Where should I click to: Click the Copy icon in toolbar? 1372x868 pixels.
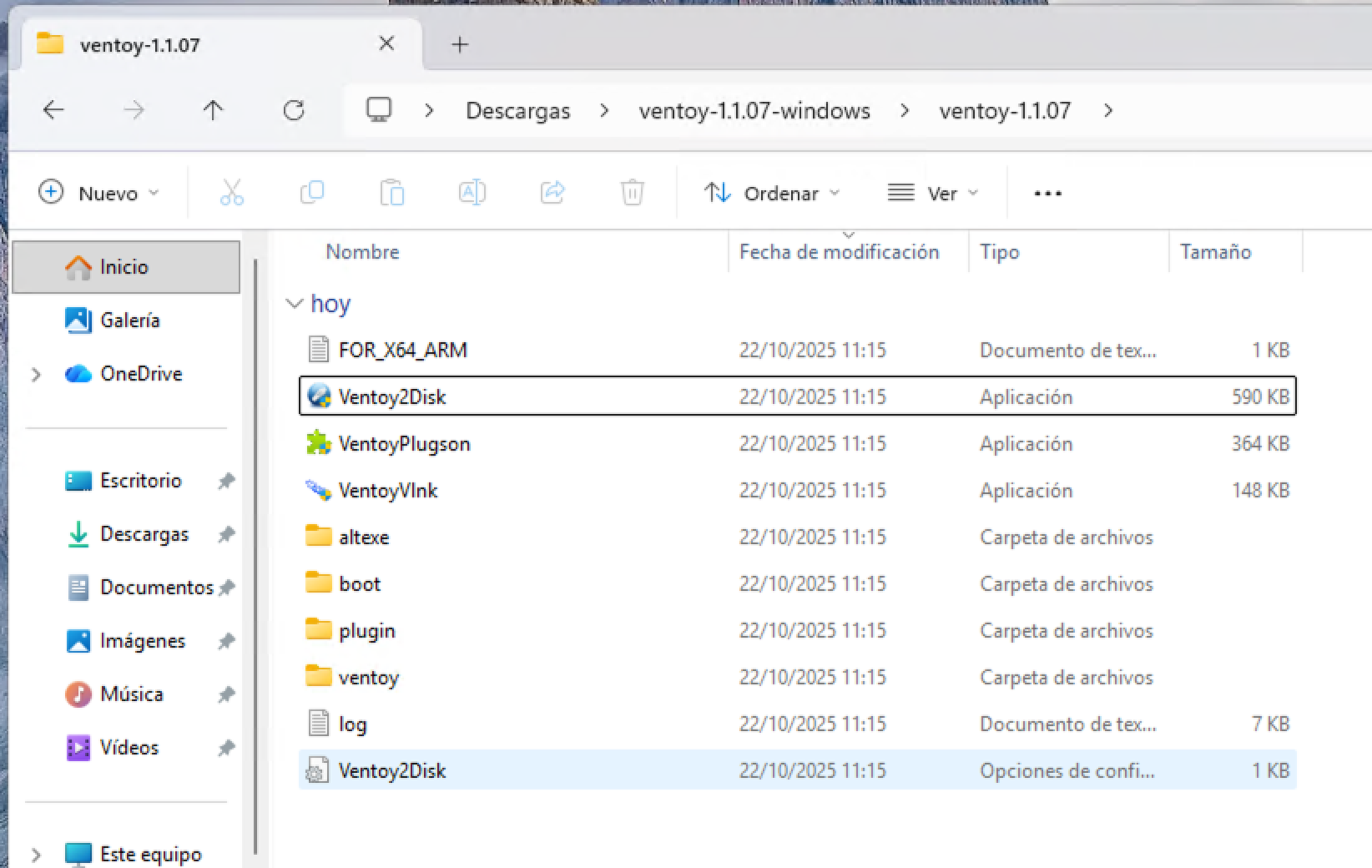coord(311,193)
